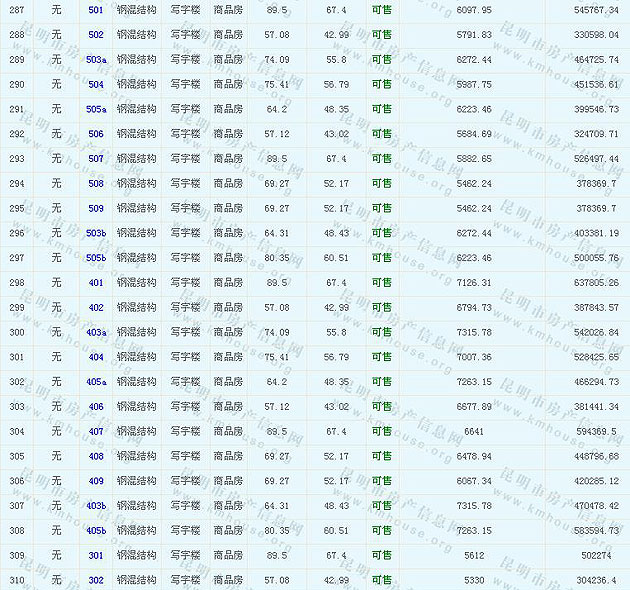
Task: Click the 可售 status in row 287
Action: click(x=381, y=10)
